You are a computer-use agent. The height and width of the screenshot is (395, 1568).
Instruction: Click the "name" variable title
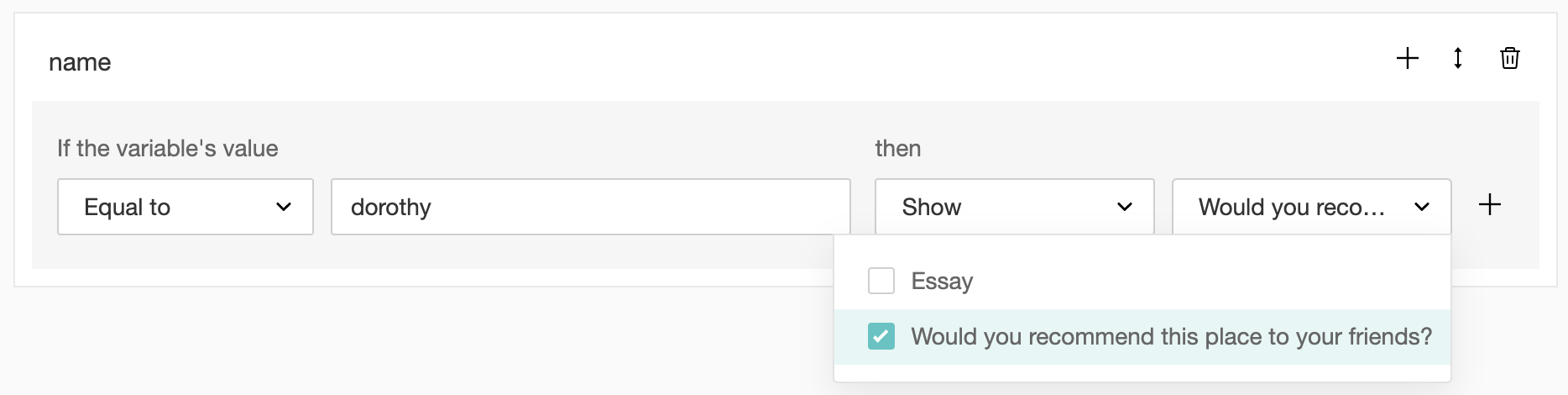pos(80,62)
